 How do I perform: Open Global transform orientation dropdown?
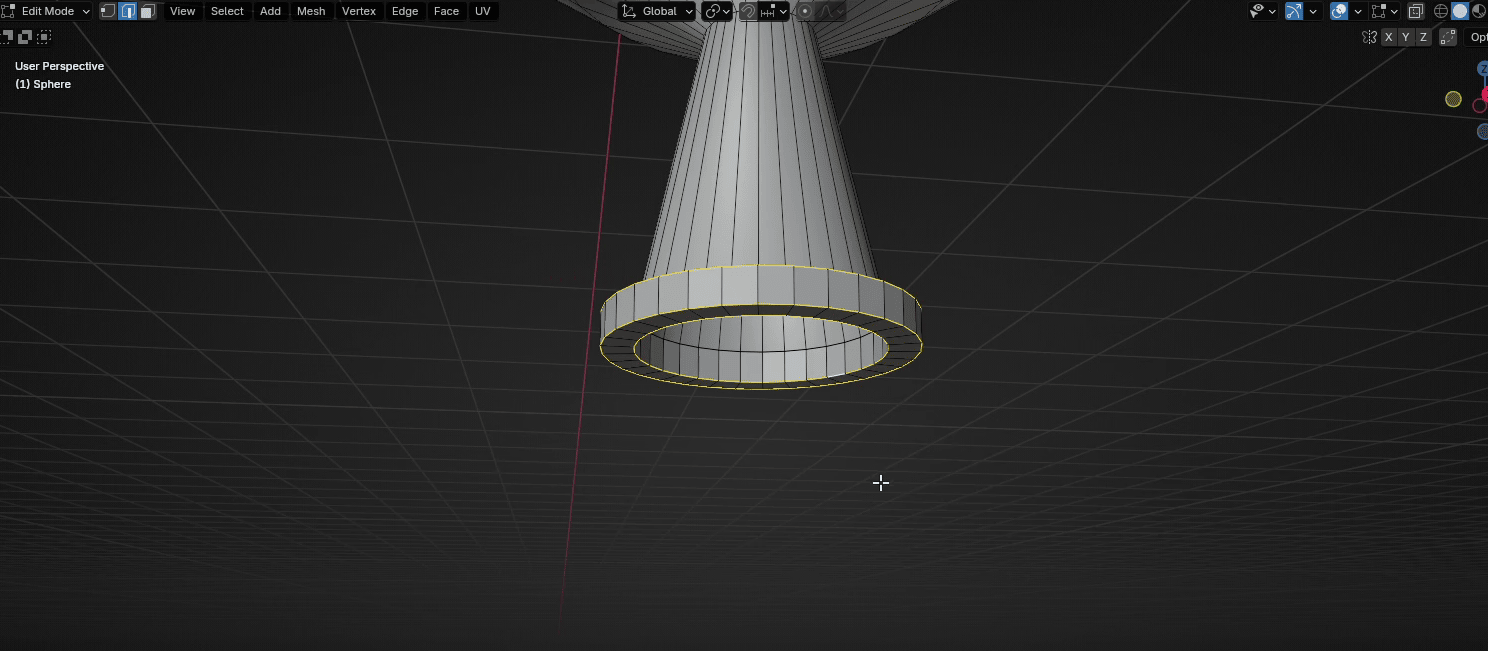point(657,11)
